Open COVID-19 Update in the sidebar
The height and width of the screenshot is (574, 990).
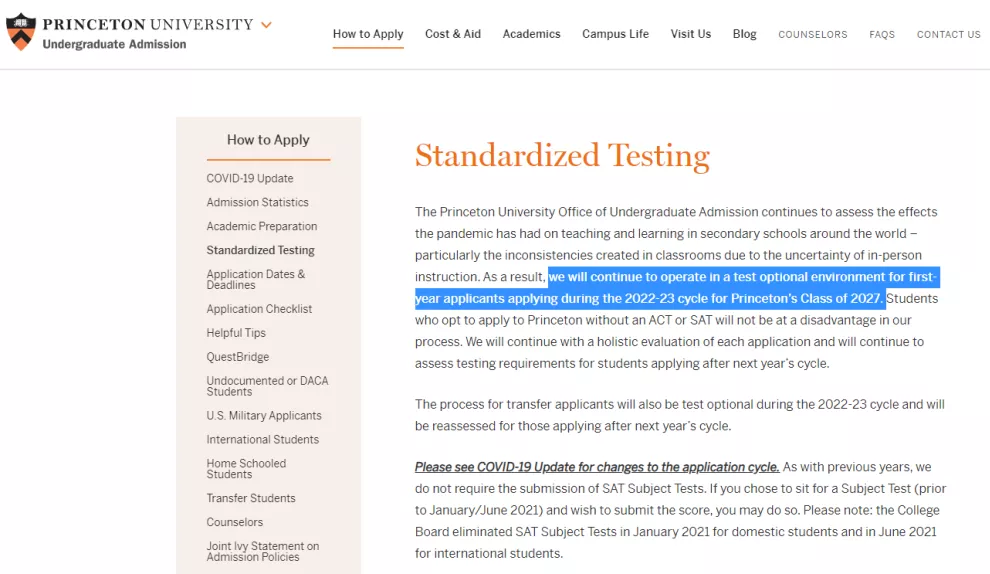[250, 179]
